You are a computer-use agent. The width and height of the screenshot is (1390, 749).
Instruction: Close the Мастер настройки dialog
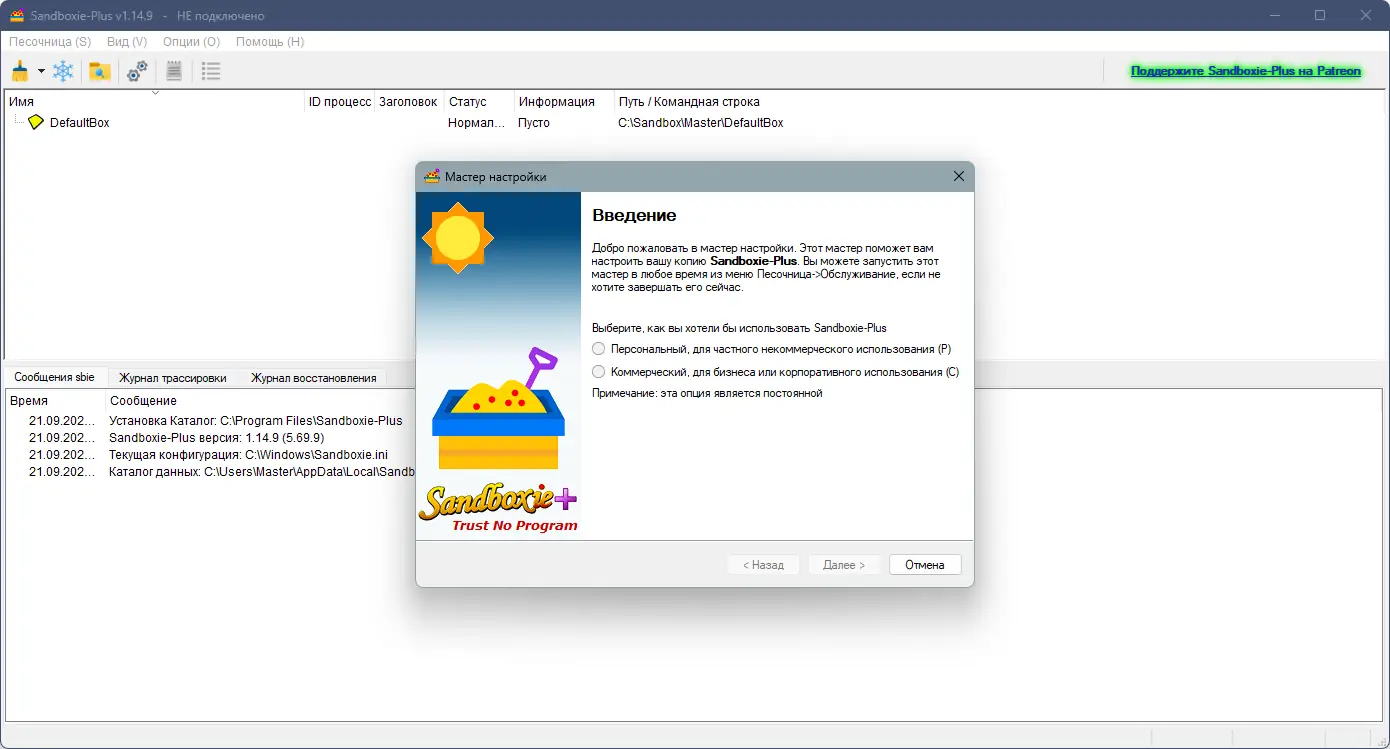(958, 176)
